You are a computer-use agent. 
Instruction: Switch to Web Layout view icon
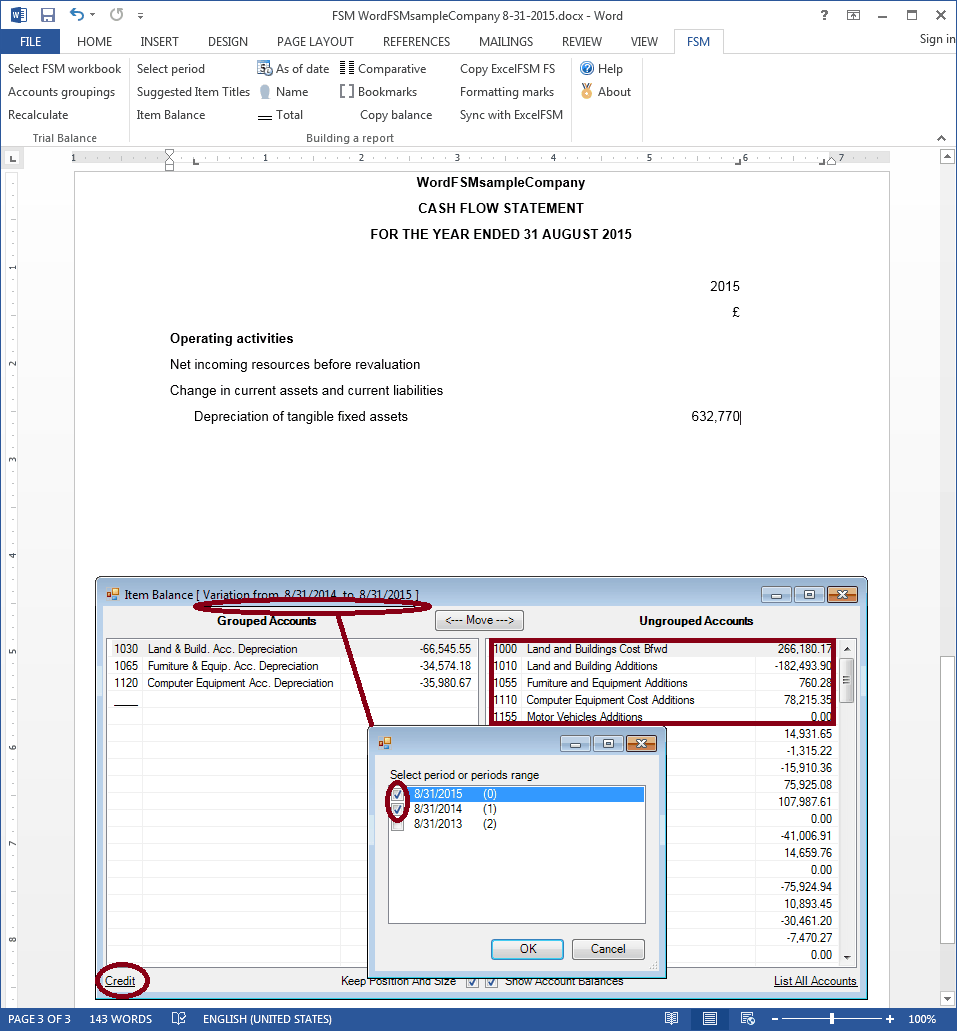(748, 1019)
